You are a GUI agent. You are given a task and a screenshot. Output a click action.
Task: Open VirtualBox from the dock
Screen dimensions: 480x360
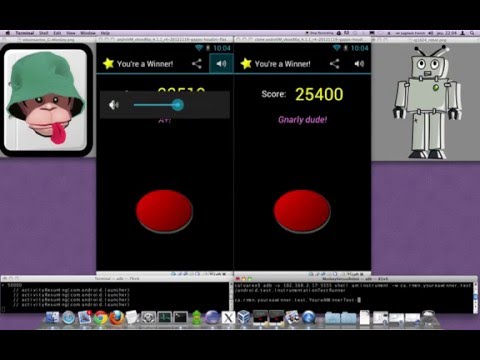(x=244, y=318)
